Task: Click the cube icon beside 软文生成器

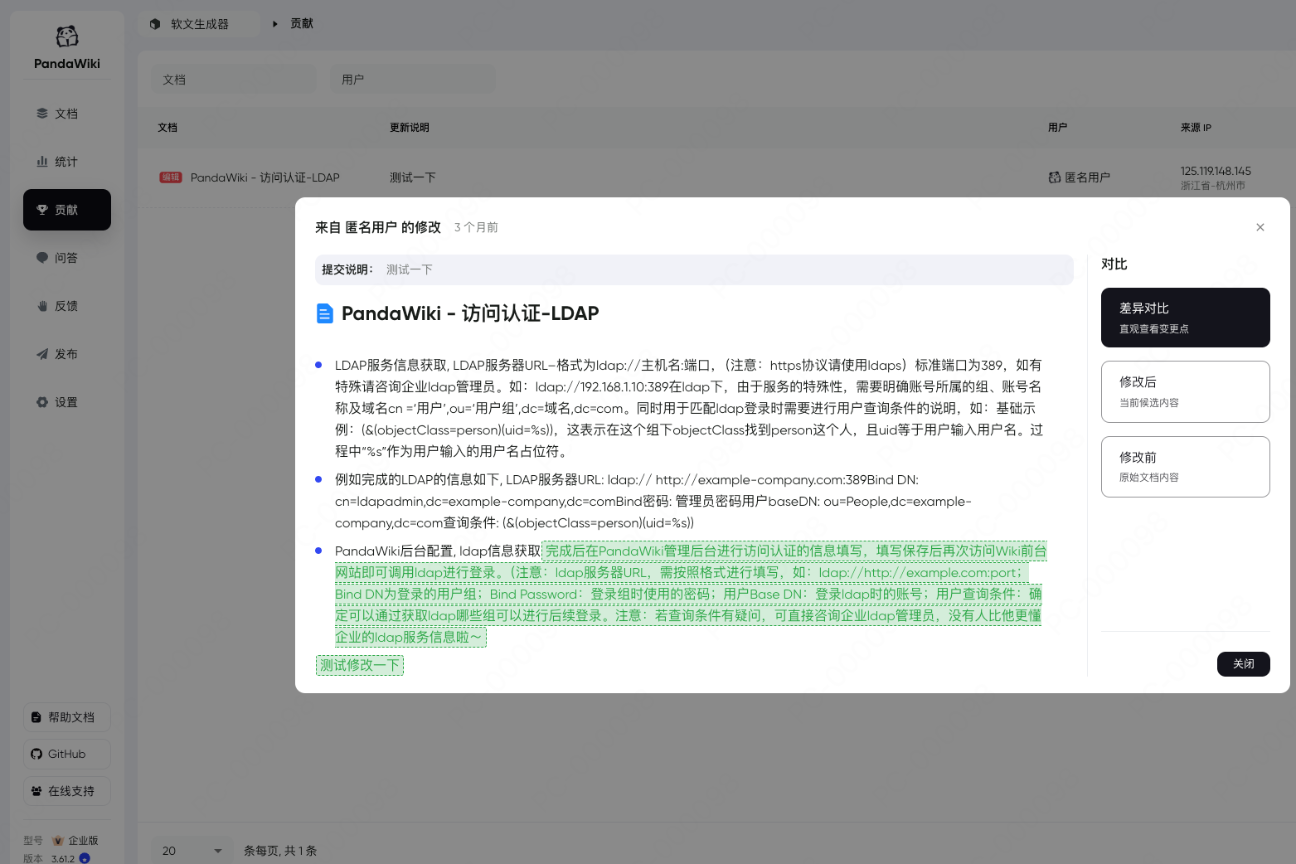Action: [x=155, y=23]
